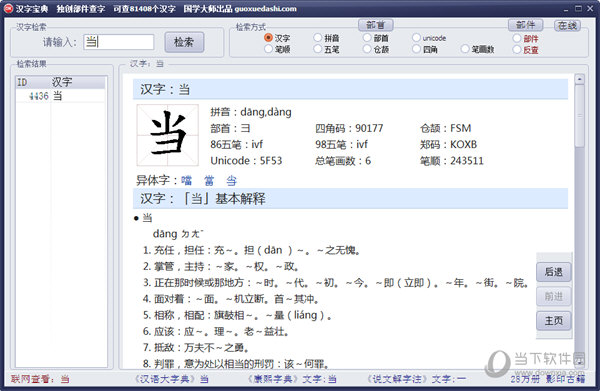This screenshot has height=391, width=600.
Task: Click the 总笔画数:6 value
Action: 343,160
